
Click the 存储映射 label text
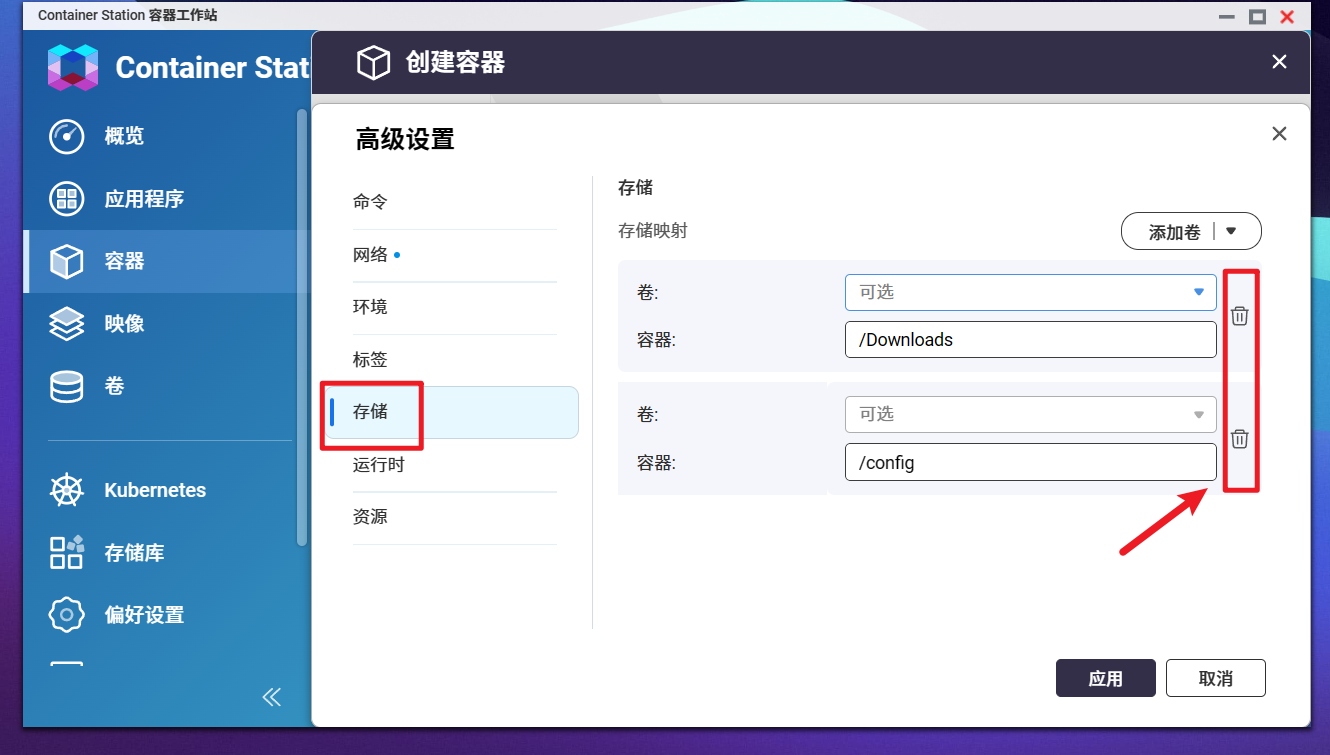click(653, 231)
